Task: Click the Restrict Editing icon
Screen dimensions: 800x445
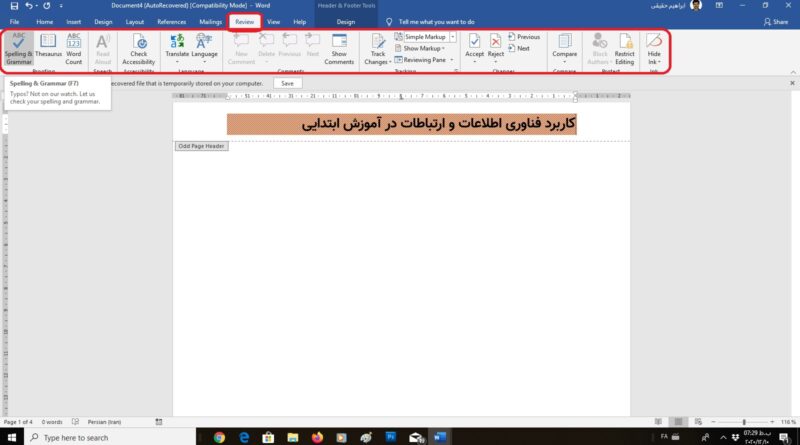Action: pos(625,49)
